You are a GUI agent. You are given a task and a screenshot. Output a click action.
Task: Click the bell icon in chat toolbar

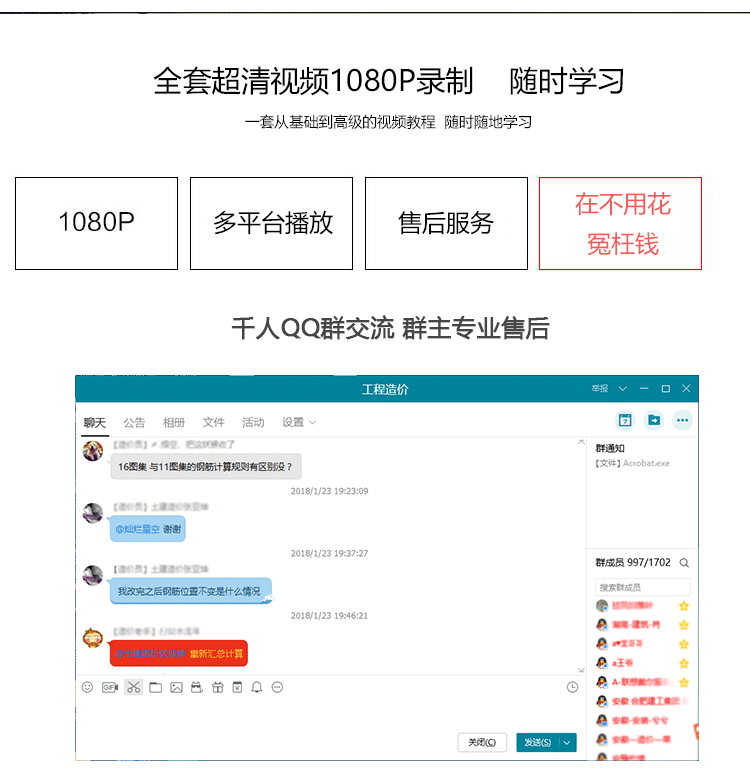(257, 687)
